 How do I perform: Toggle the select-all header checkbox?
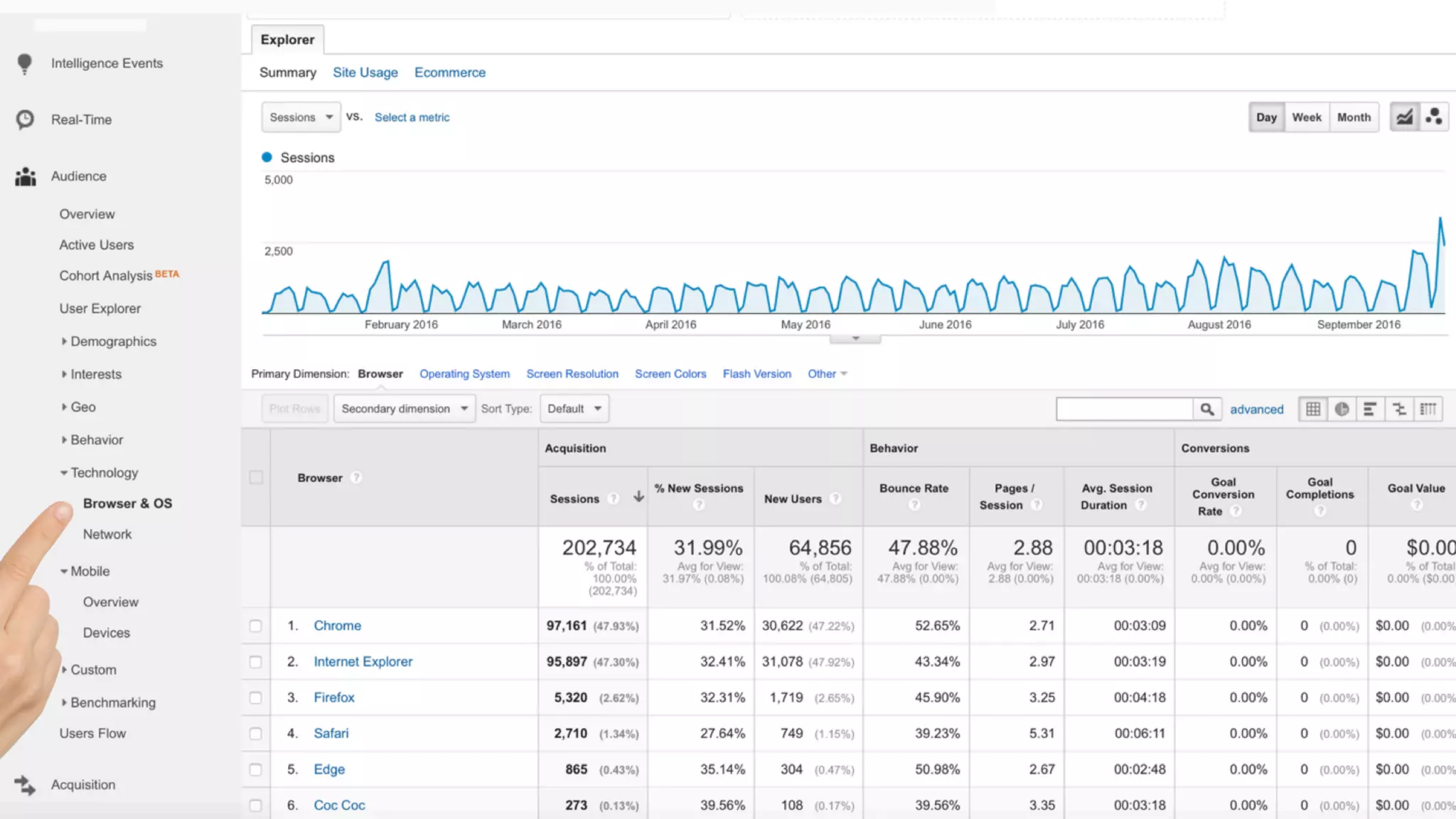point(256,477)
